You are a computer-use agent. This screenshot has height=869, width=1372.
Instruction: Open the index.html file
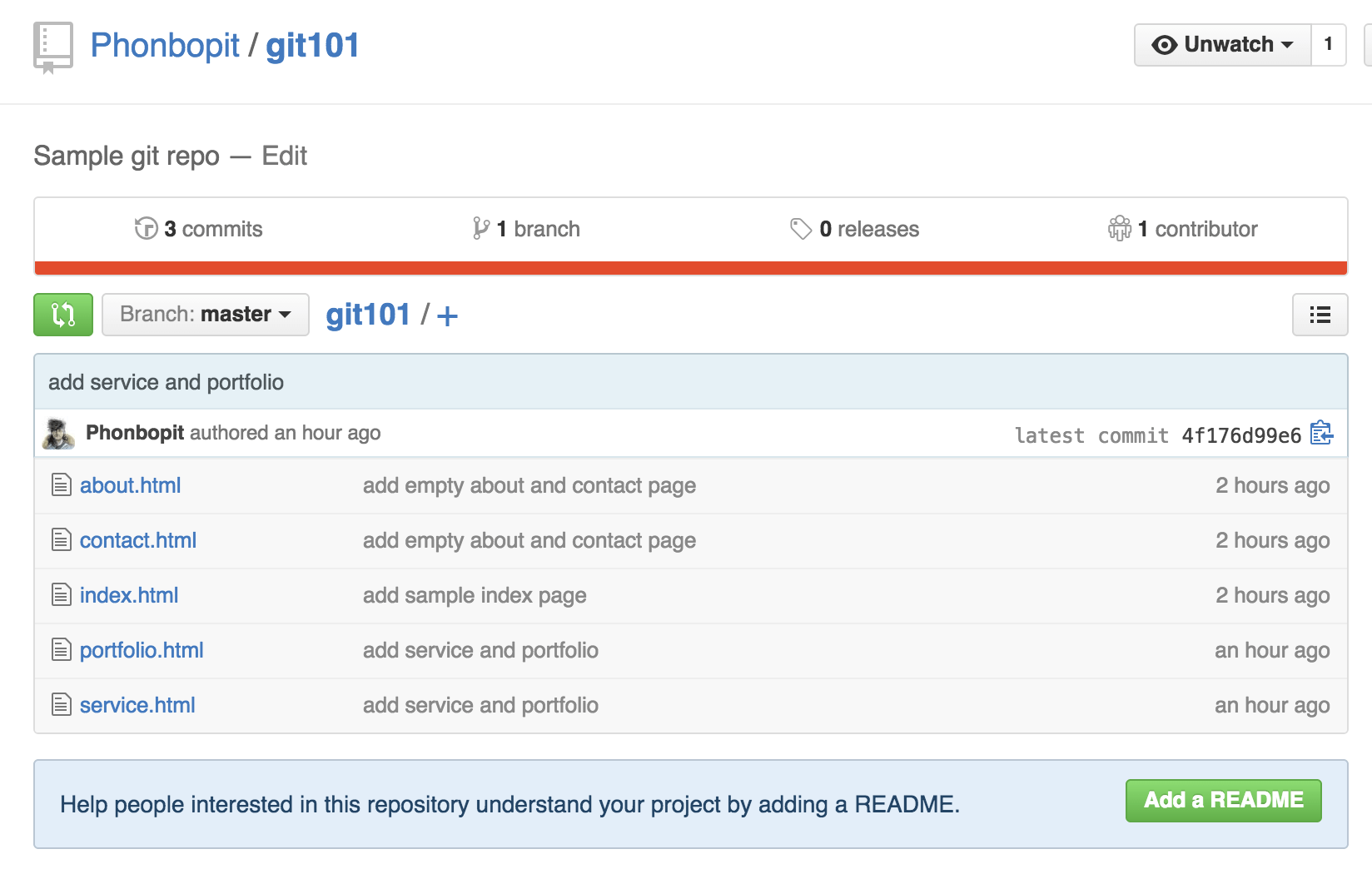[129, 595]
